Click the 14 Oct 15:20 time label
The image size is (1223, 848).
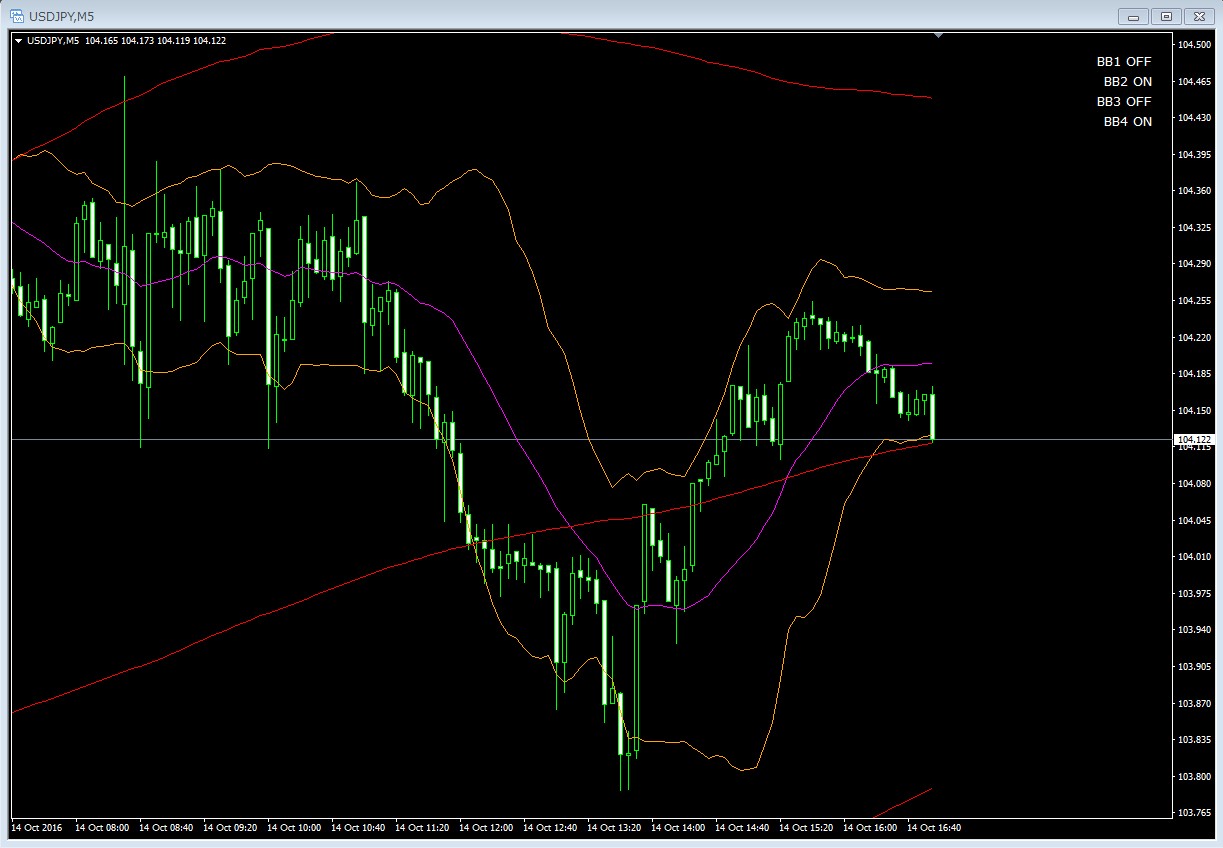[x=806, y=828]
